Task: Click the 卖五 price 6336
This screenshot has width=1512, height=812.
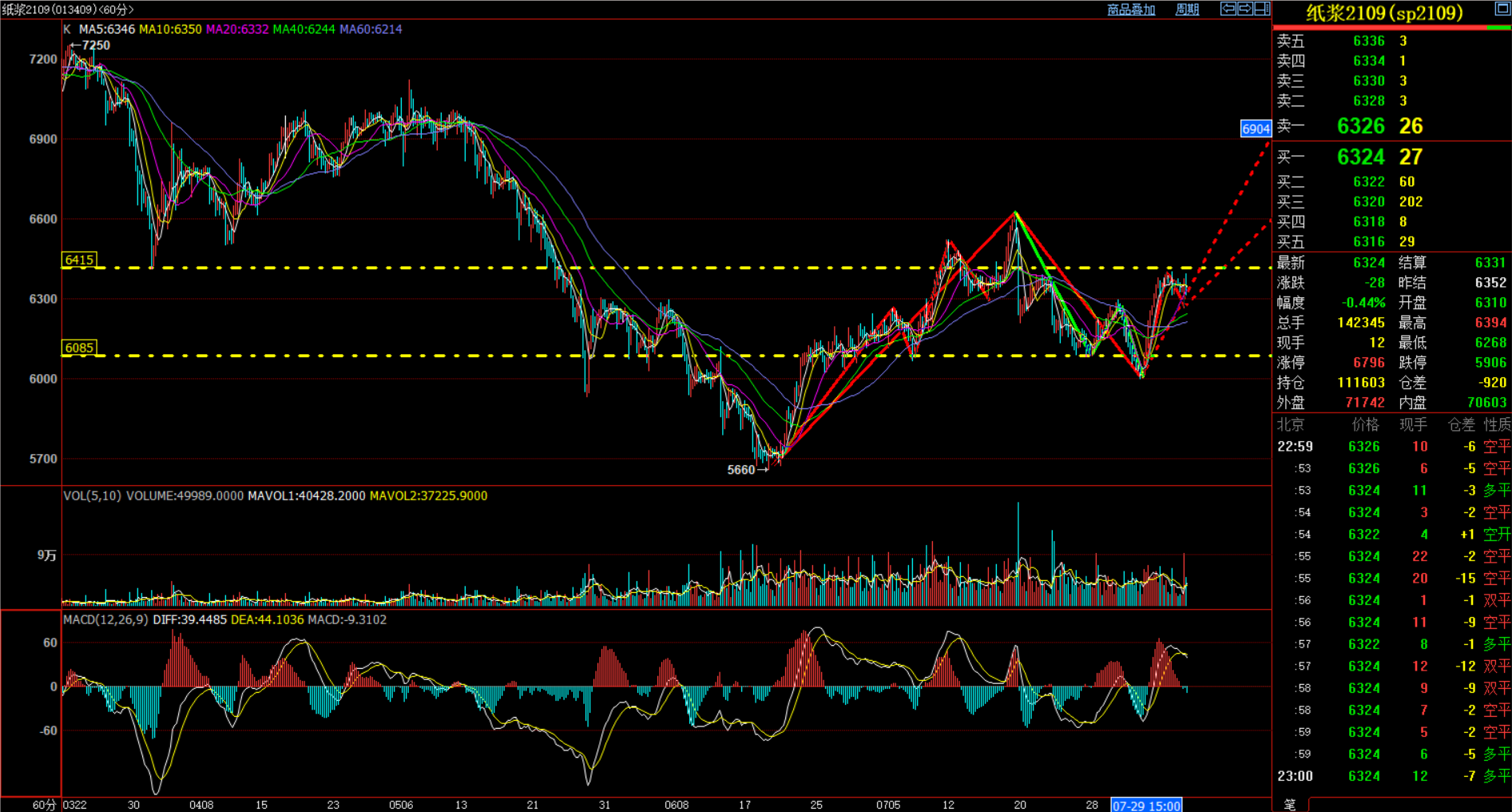Action: tap(1369, 42)
